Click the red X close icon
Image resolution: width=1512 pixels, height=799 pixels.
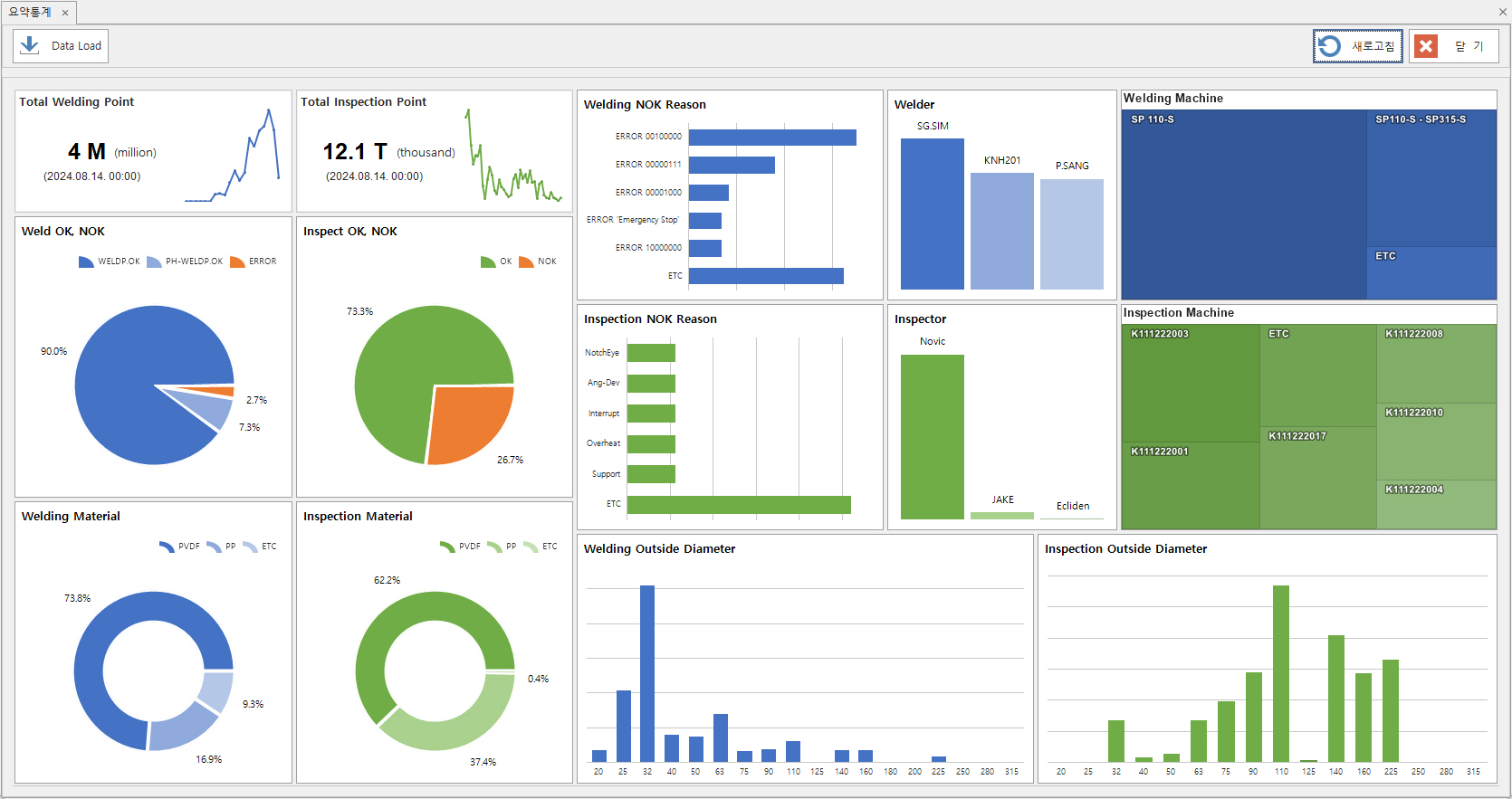click(x=1426, y=46)
